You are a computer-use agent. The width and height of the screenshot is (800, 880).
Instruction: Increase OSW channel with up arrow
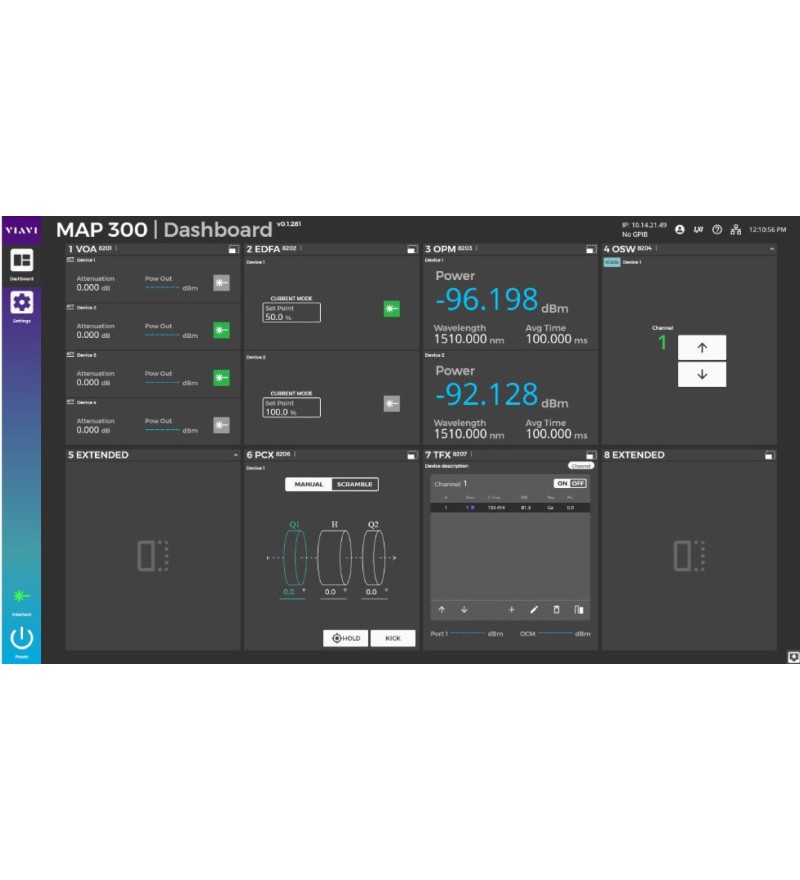[701, 347]
